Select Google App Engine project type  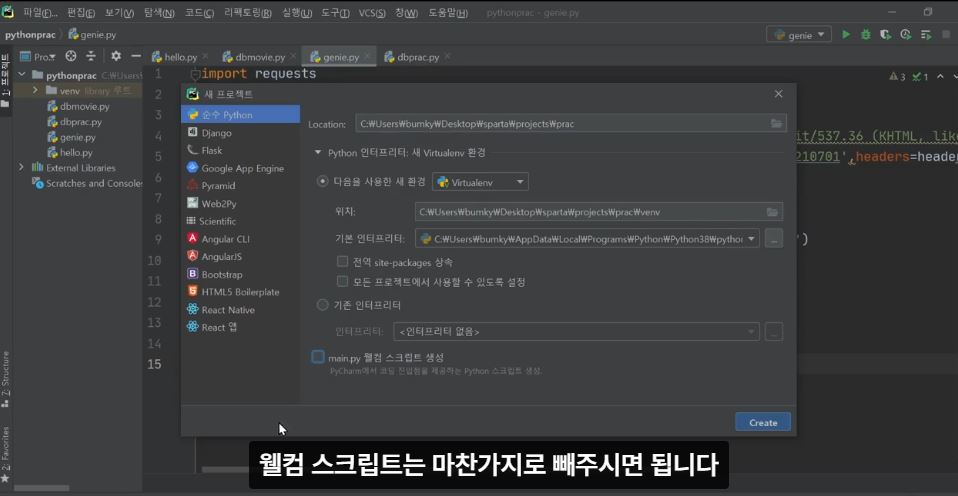tap(240, 168)
